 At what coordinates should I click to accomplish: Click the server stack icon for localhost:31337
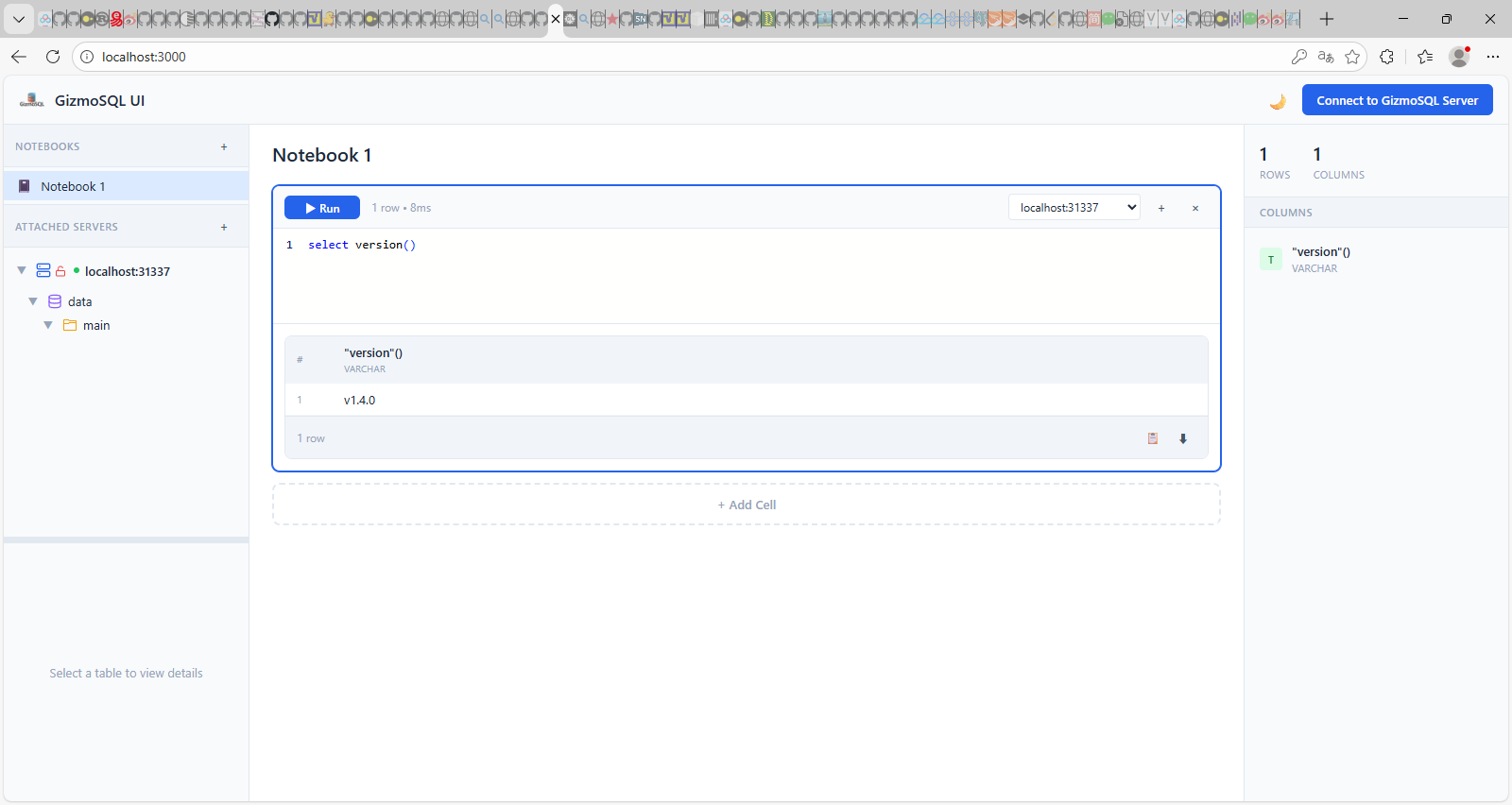43,270
